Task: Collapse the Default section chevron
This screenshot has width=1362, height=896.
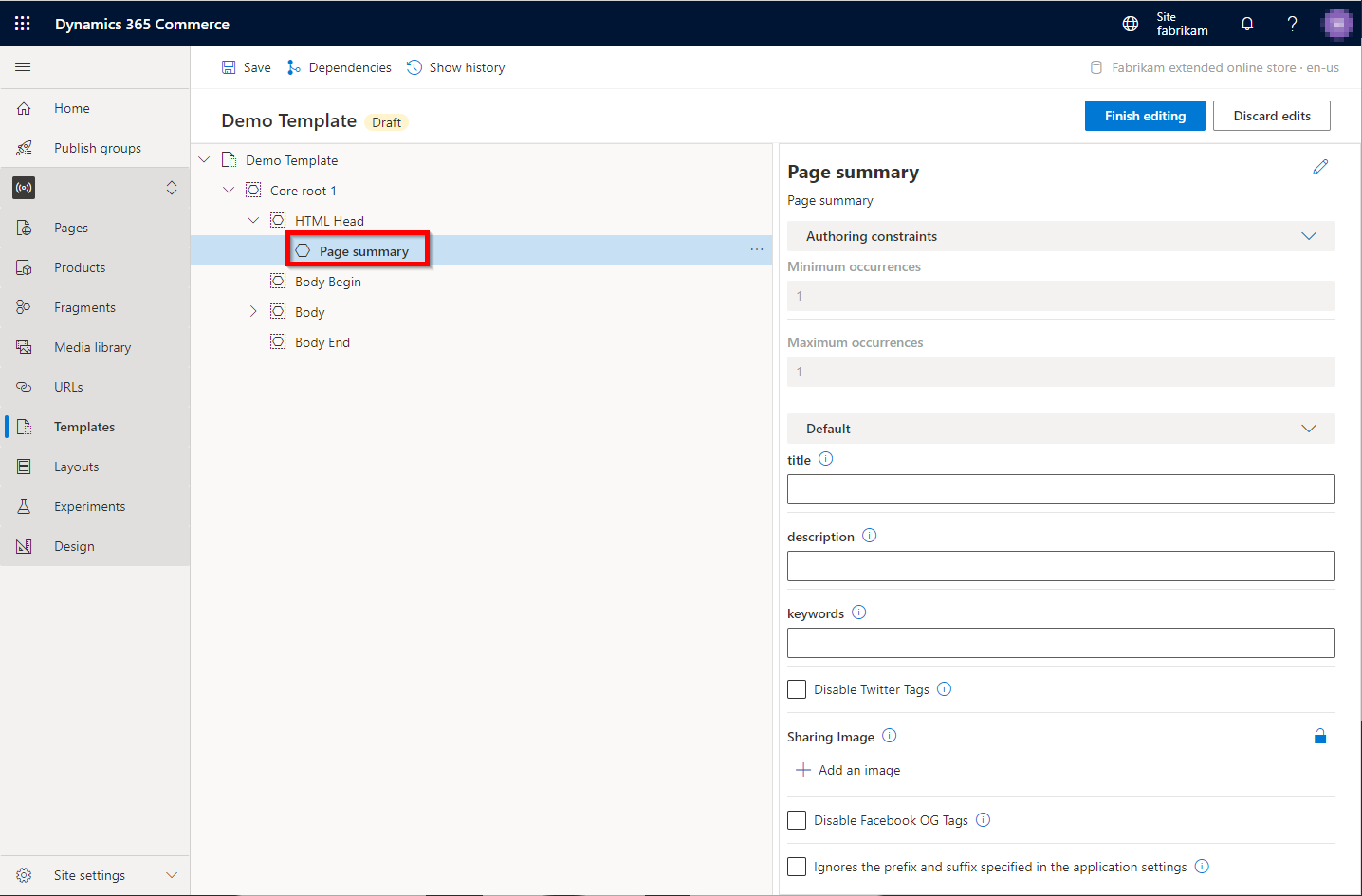Action: click(x=1309, y=429)
